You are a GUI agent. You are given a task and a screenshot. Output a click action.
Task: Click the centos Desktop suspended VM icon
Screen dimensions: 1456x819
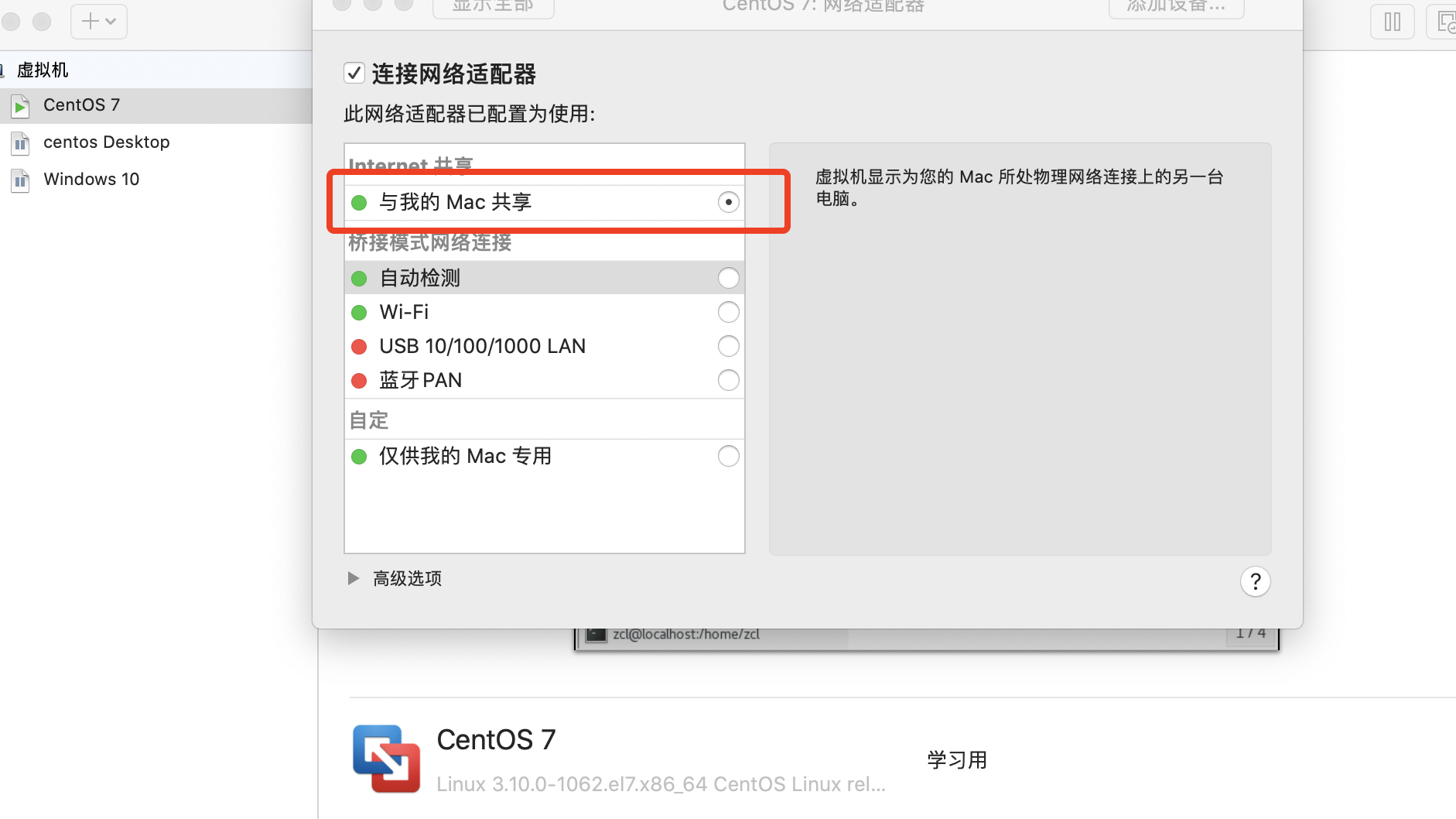20,142
